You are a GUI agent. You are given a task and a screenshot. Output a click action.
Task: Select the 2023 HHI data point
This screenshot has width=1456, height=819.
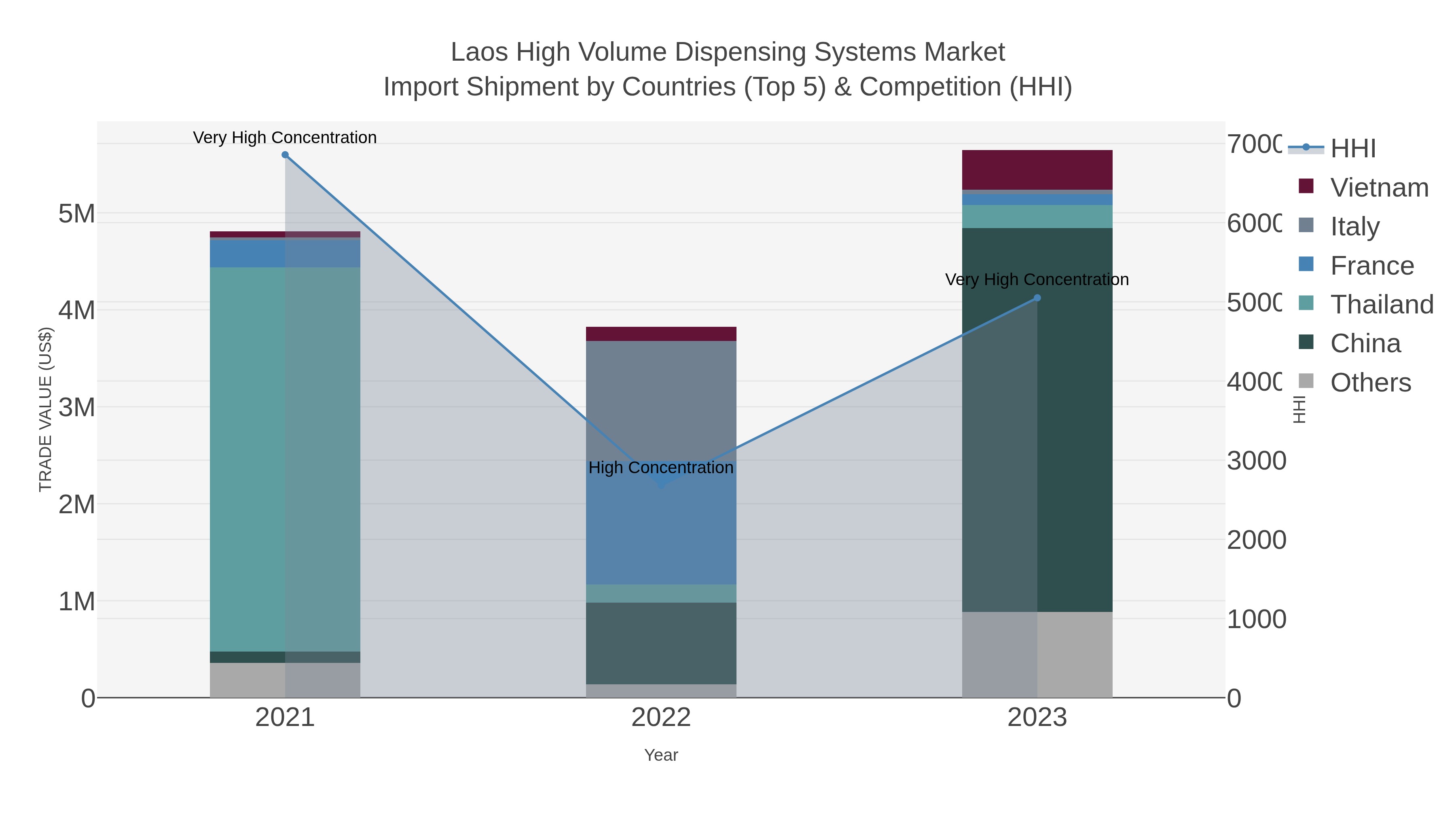1037,298
